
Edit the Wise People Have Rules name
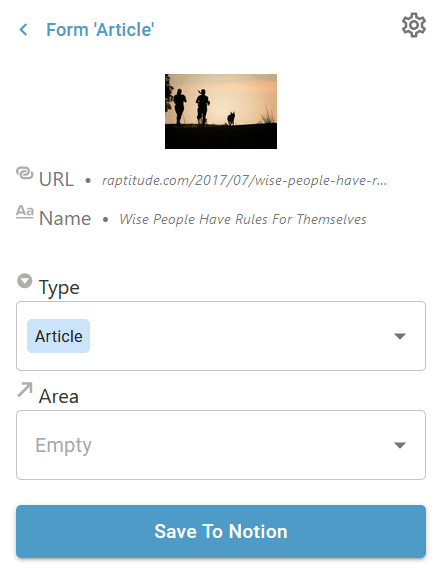coord(243,219)
